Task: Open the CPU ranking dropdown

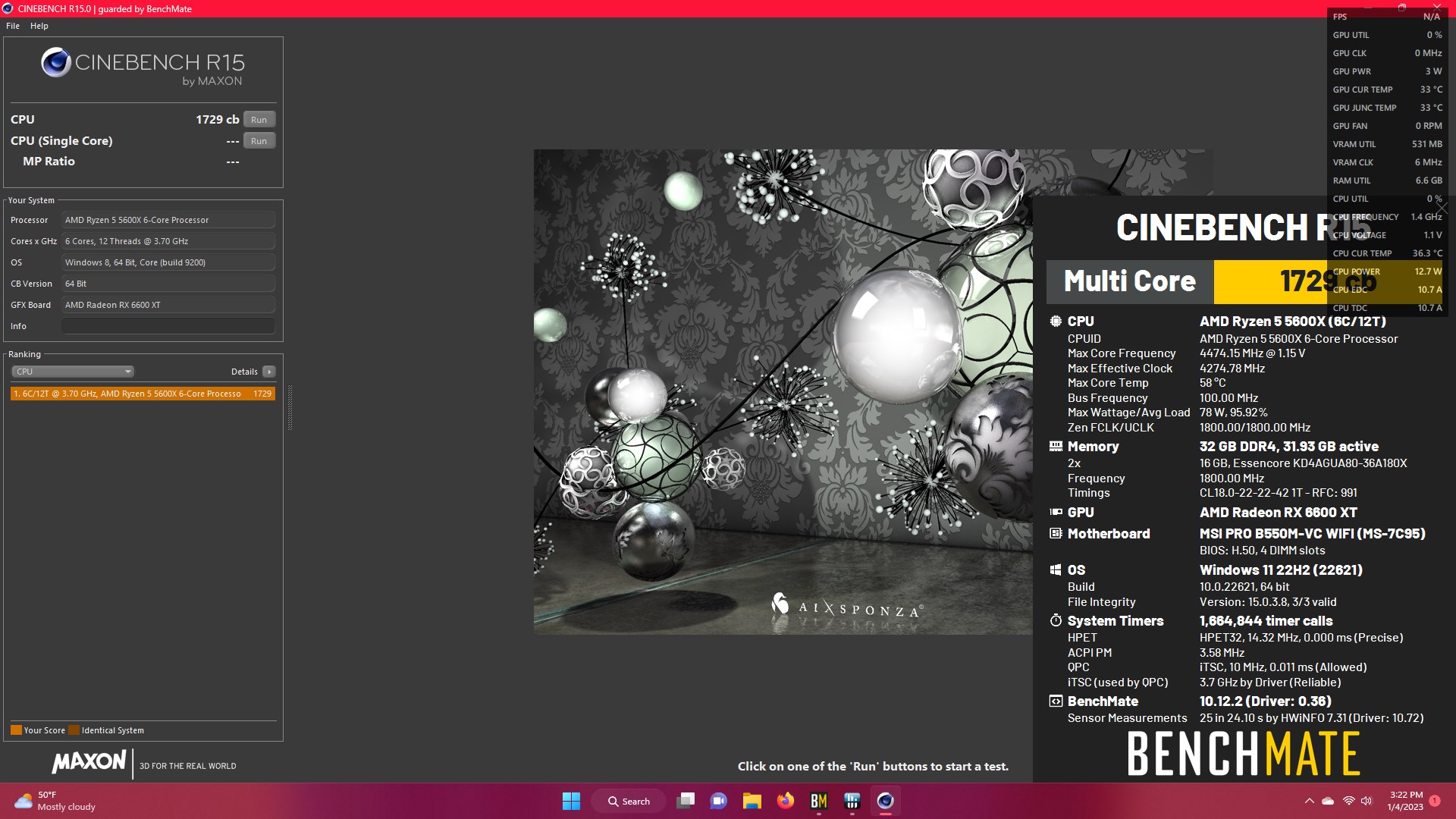Action: tap(73, 372)
